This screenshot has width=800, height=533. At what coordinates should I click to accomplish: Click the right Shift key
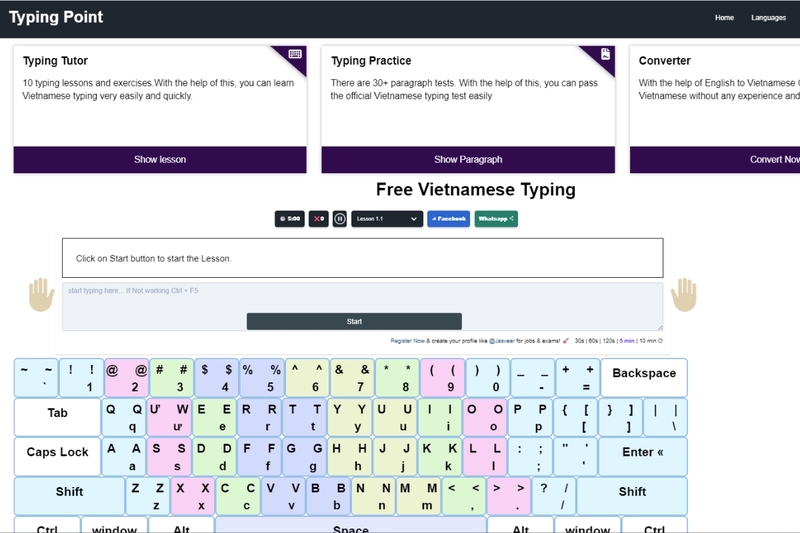click(632, 496)
